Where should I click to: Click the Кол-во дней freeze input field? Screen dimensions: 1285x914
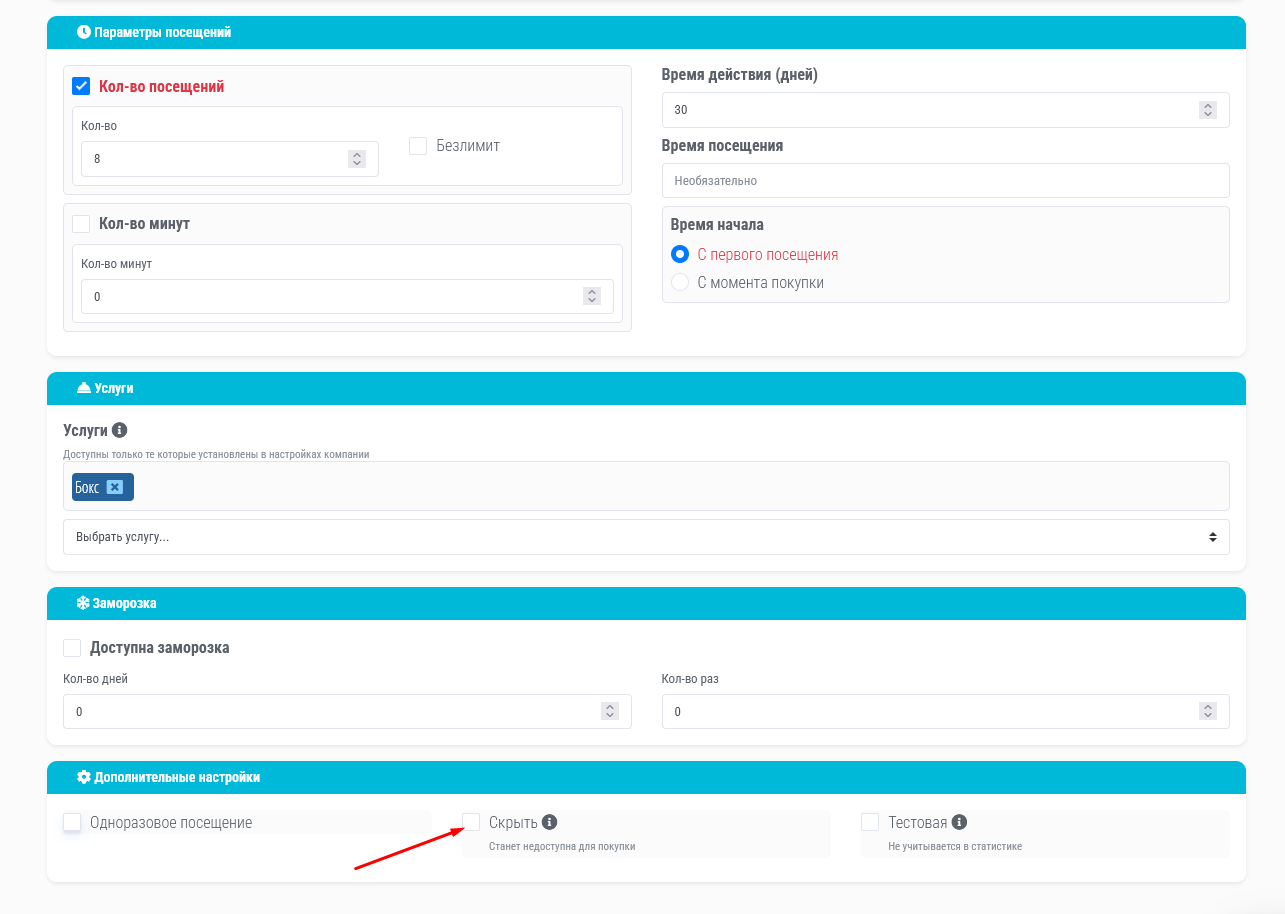click(x=330, y=712)
